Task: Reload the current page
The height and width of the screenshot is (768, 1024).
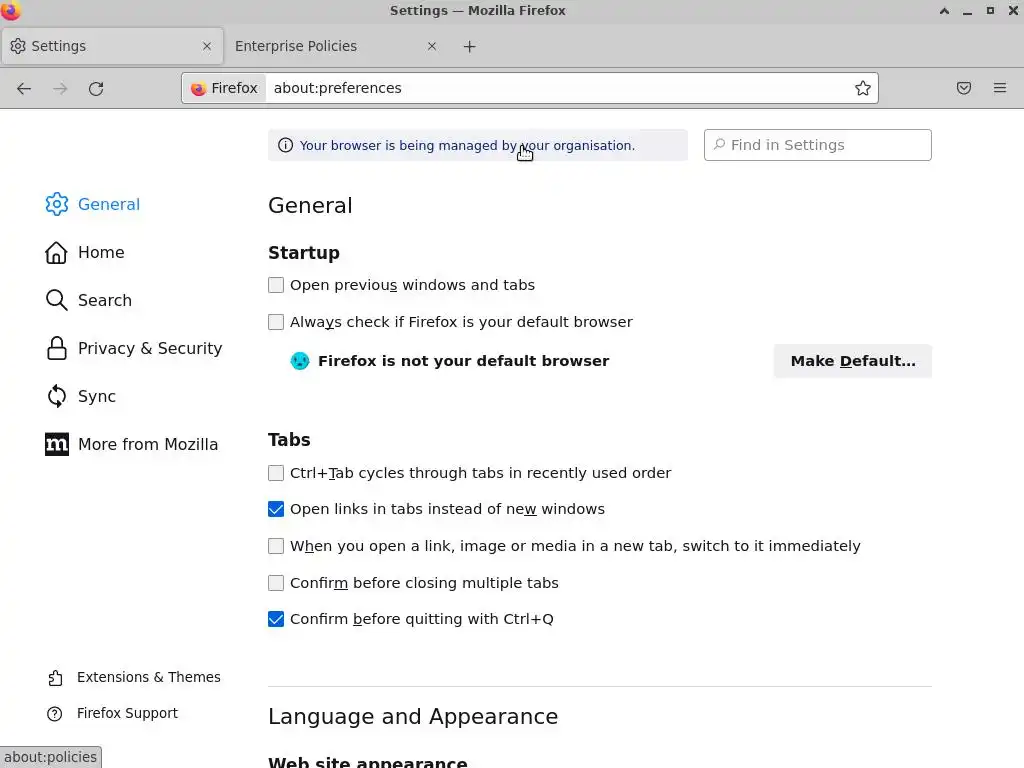Action: click(96, 88)
